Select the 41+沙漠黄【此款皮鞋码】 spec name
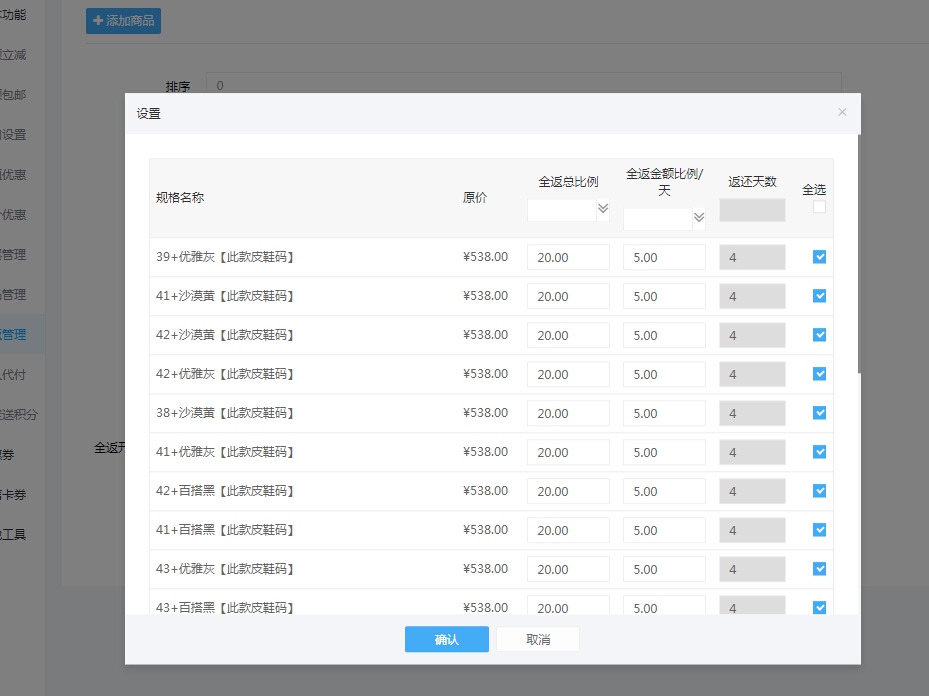Image resolution: width=929 pixels, height=696 pixels. [225, 296]
